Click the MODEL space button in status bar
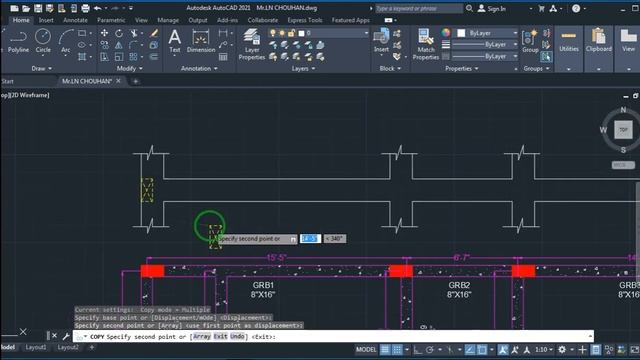The image size is (640, 360). tap(366, 350)
